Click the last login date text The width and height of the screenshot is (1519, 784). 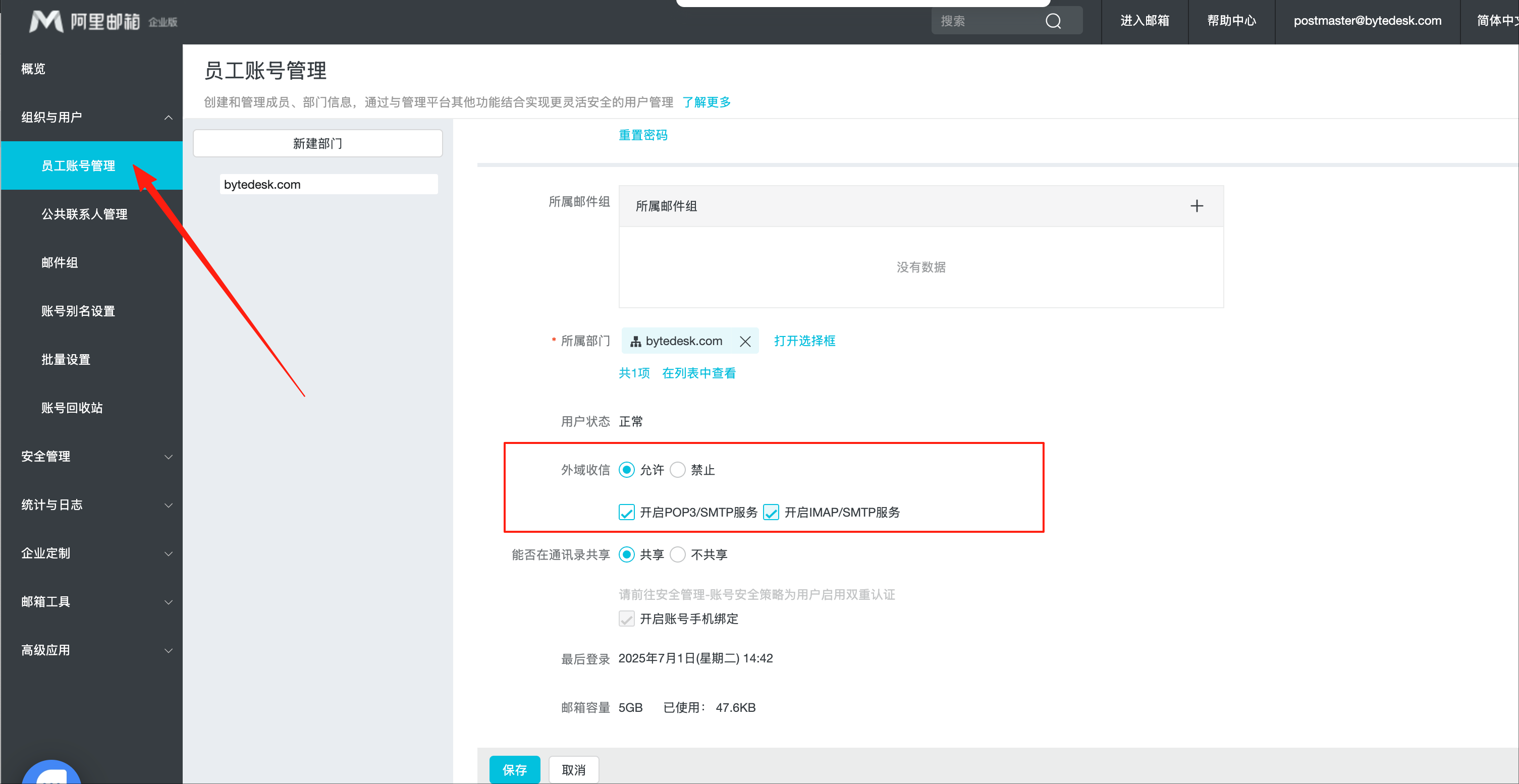pyautogui.click(x=695, y=658)
